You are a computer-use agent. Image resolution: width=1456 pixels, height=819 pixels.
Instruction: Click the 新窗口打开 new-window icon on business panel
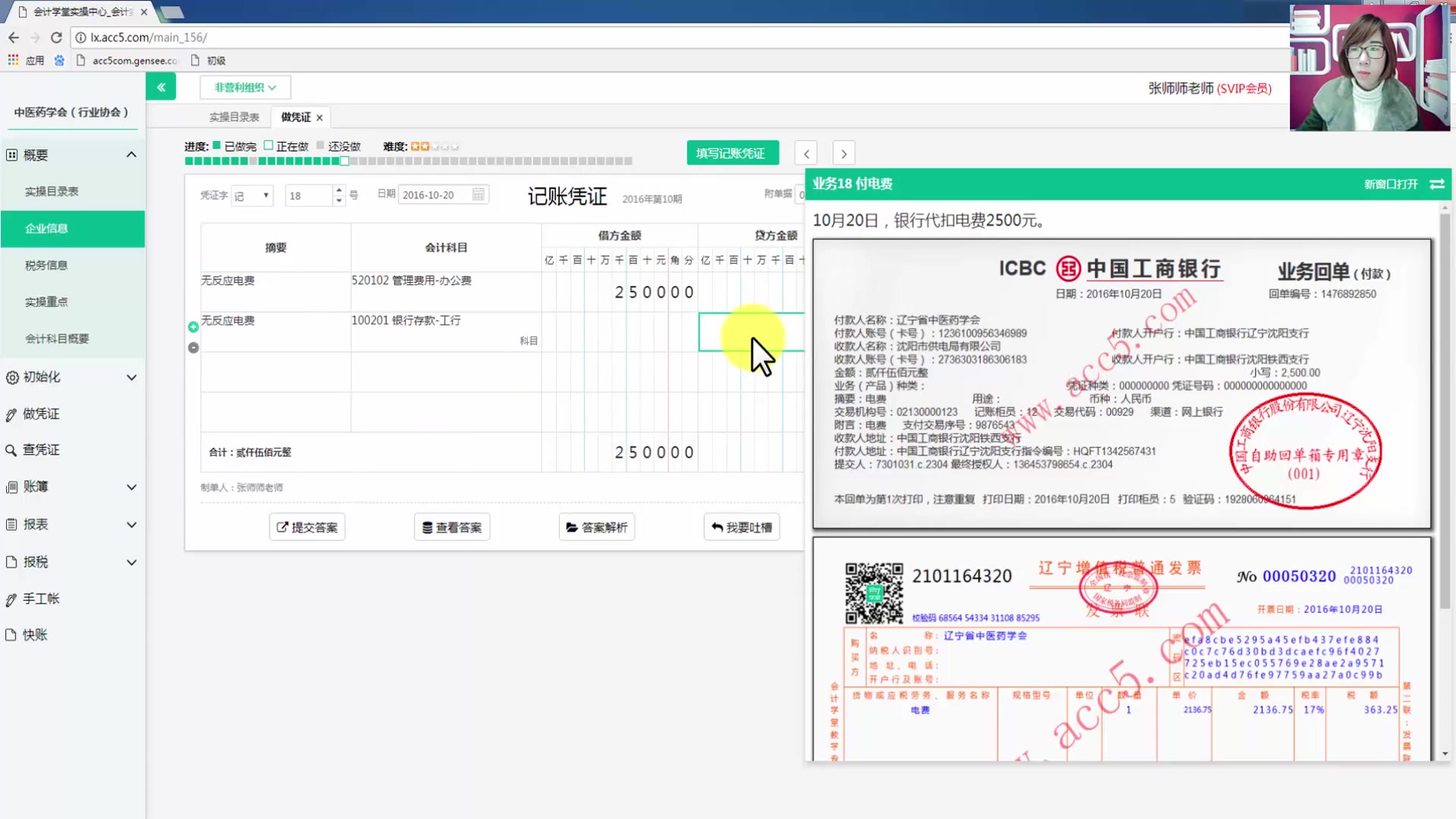click(1437, 184)
